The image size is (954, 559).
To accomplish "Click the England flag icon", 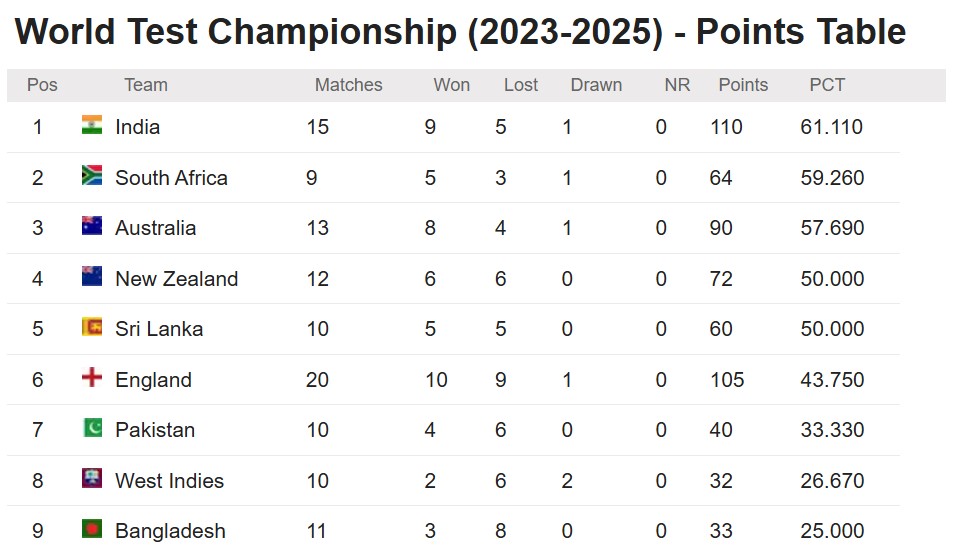I will point(92,378).
